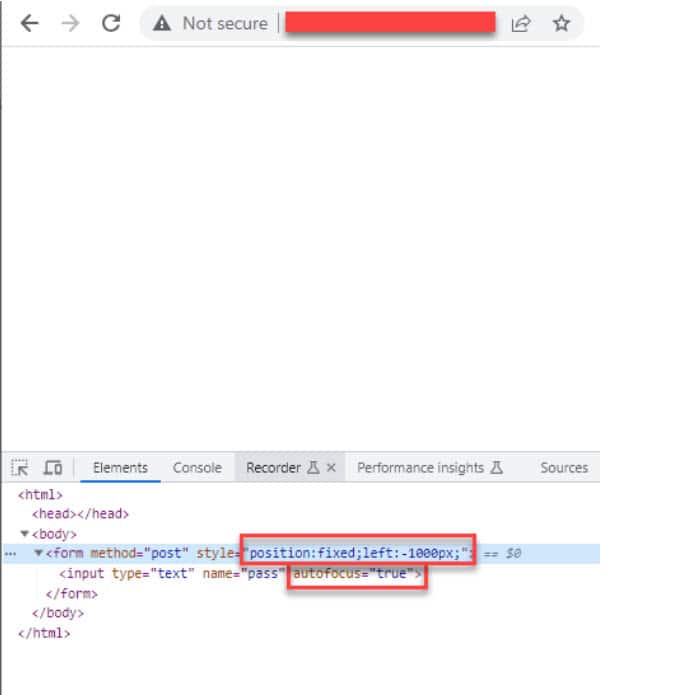682x695 pixels.
Task: Bookmark this page with the star icon
Action: (561, 24)
